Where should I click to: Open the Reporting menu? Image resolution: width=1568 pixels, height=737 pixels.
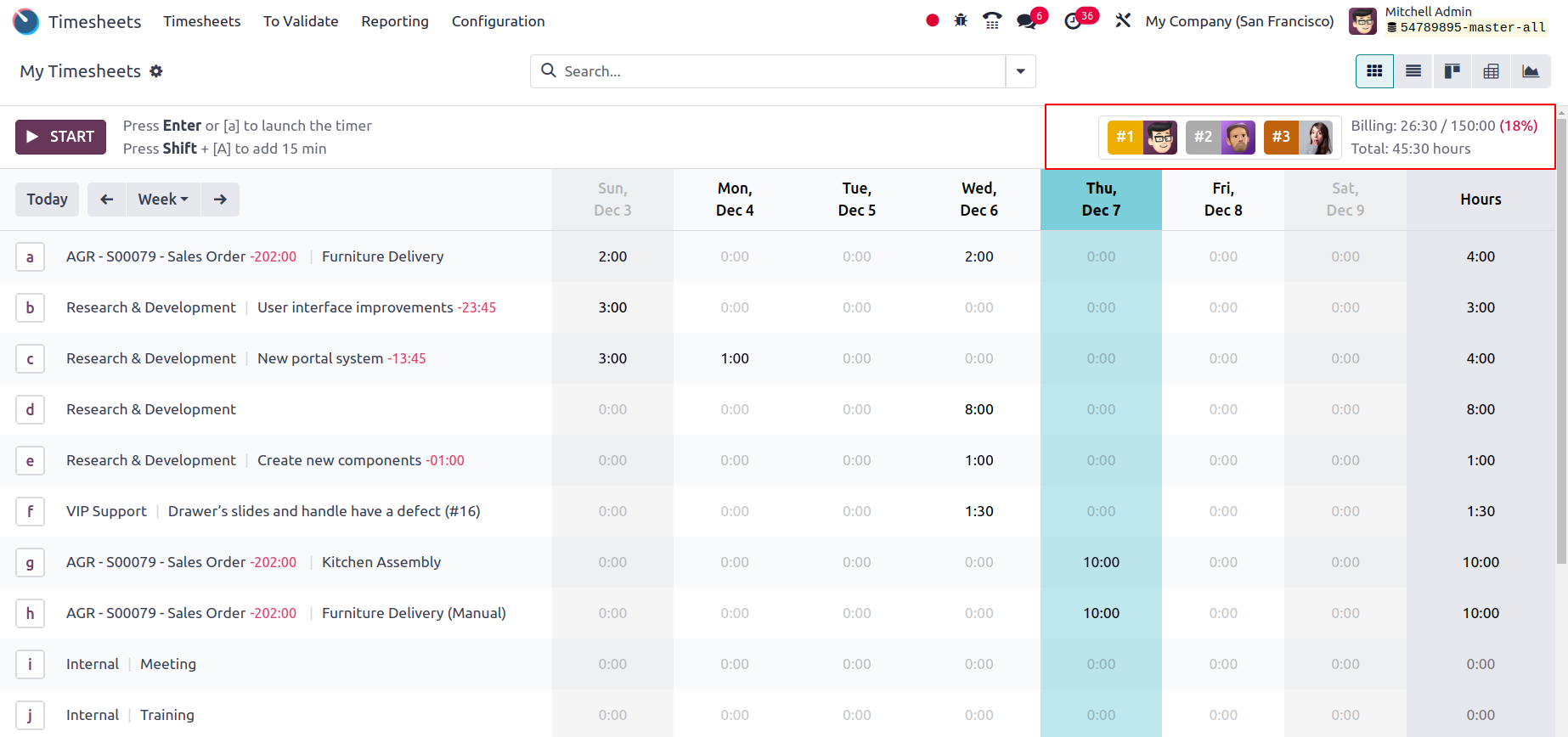click(x=395, y=21)
